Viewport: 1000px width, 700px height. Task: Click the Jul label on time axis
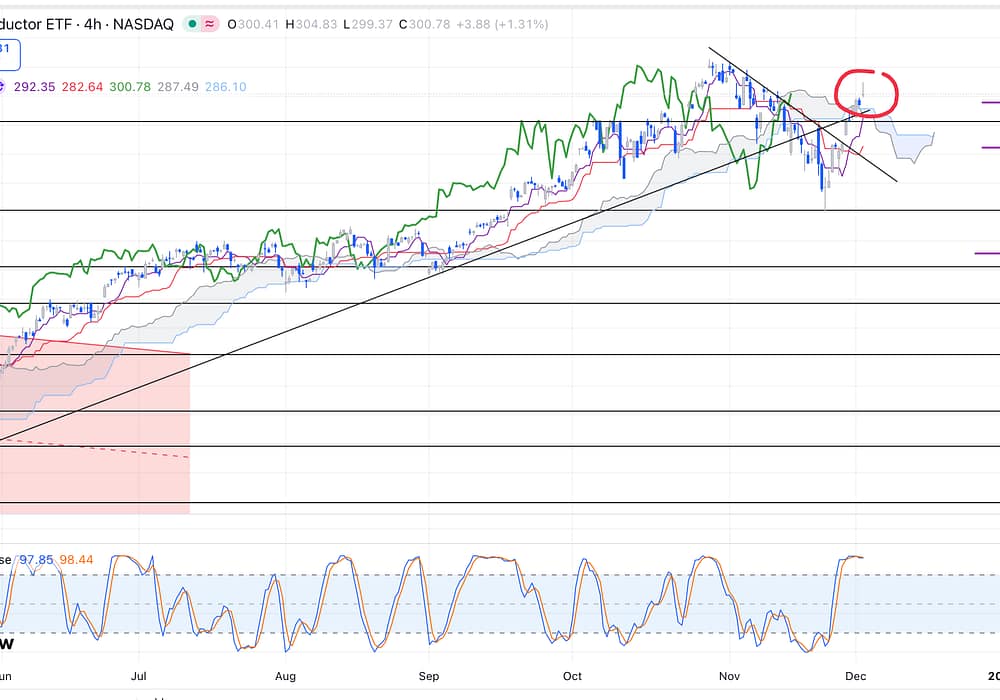pyautogui.click(x=140, y=676)
